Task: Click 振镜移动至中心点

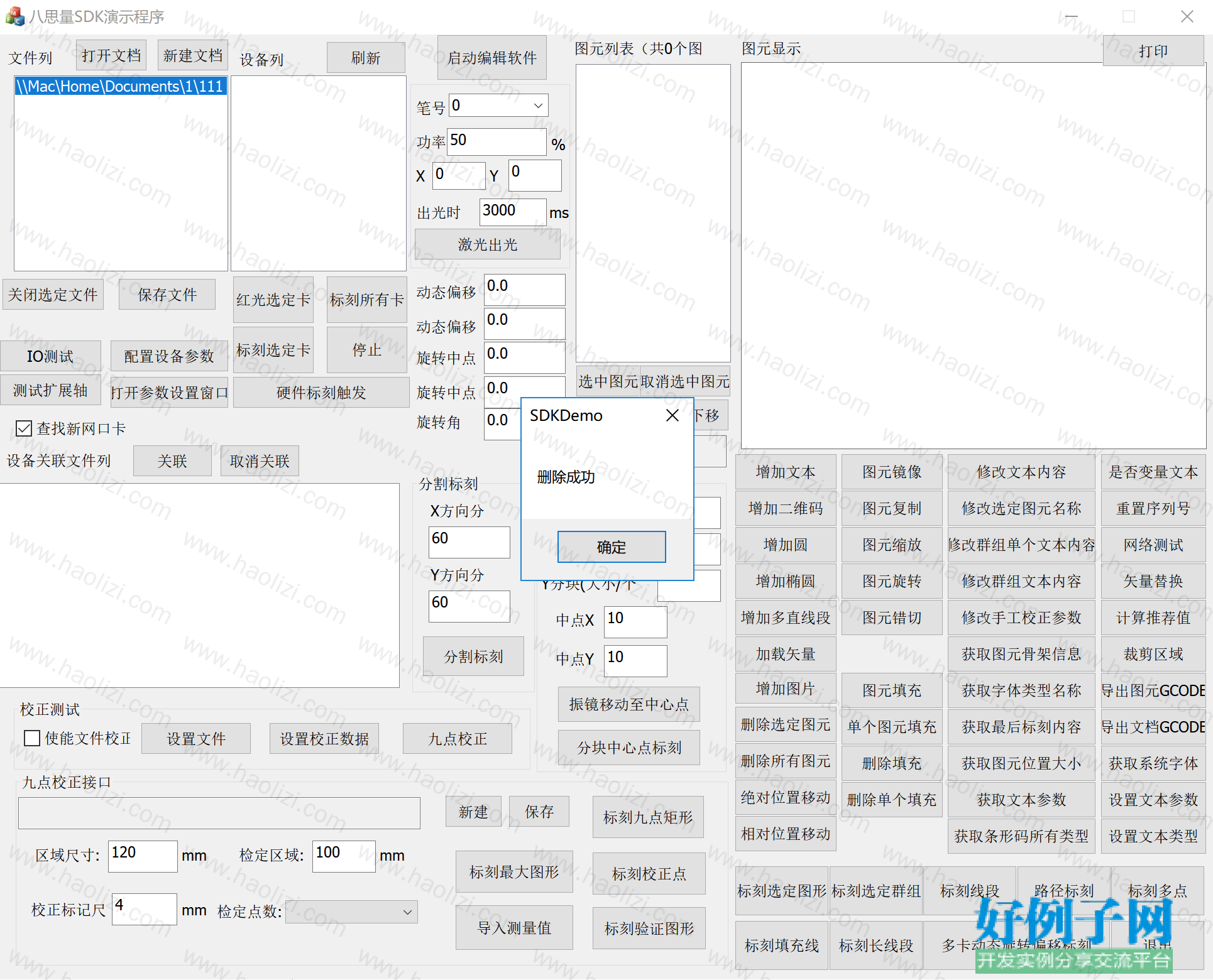Action: click(x=629, y=704)
